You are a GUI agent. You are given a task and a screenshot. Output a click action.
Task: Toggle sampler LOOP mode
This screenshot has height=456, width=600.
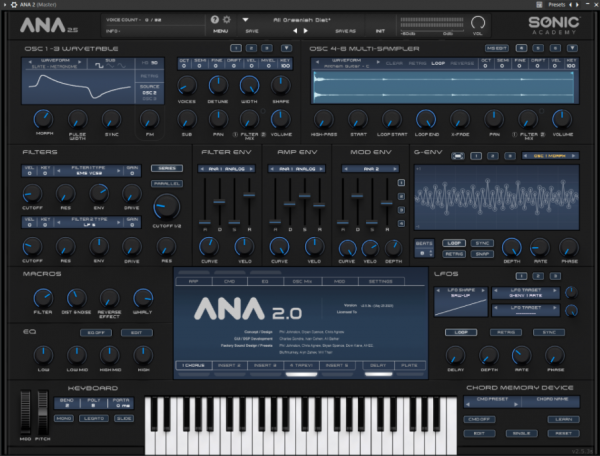438,63
